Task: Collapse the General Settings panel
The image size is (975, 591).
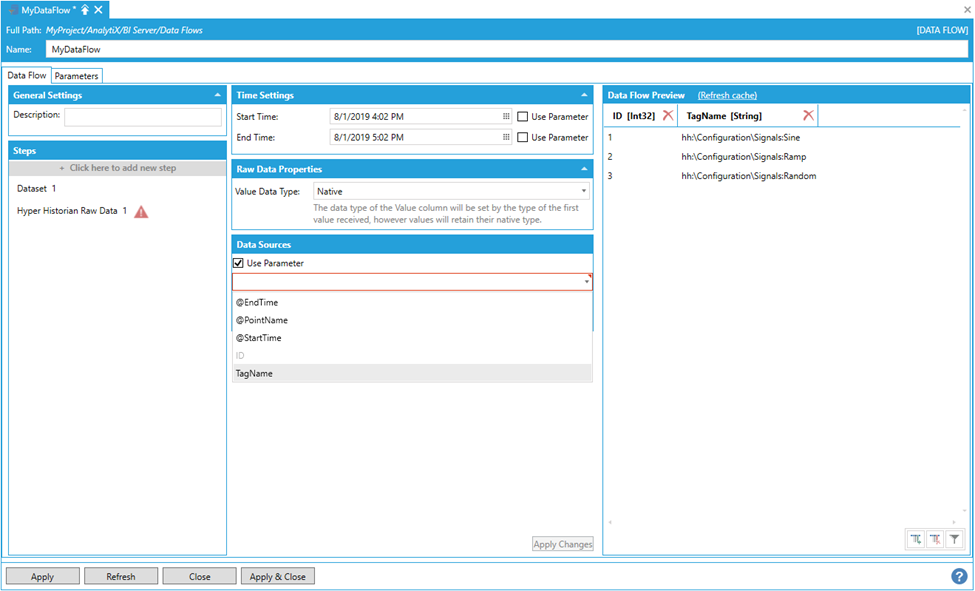Action: tap(217, 95)
